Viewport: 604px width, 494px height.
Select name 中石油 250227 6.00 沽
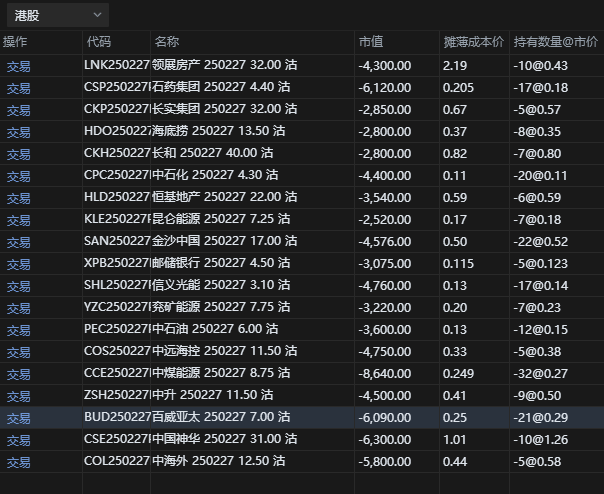(215, 328)
